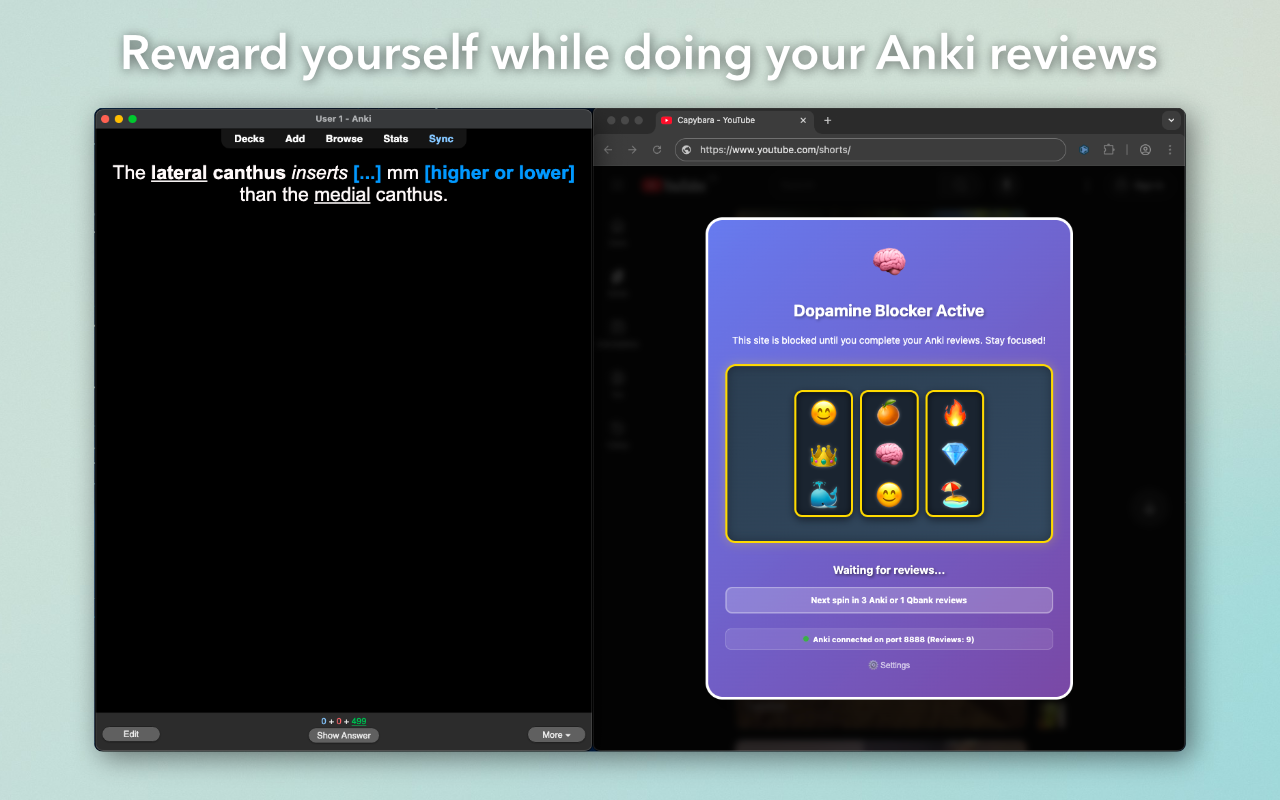Open Anki Decks view
Image resolution: width=1280 pixels, height=800 pixels.
[249, 139]
